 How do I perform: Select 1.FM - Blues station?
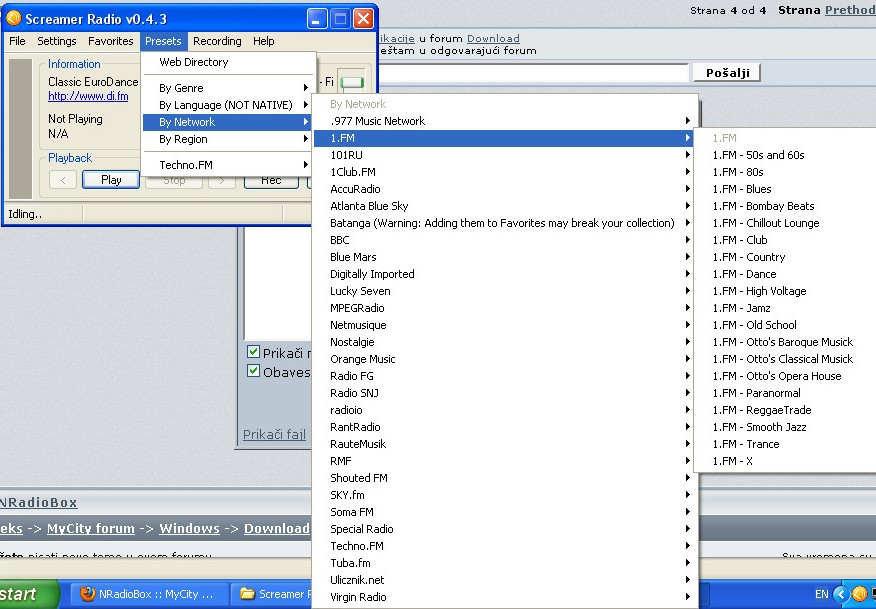point(785,189)
